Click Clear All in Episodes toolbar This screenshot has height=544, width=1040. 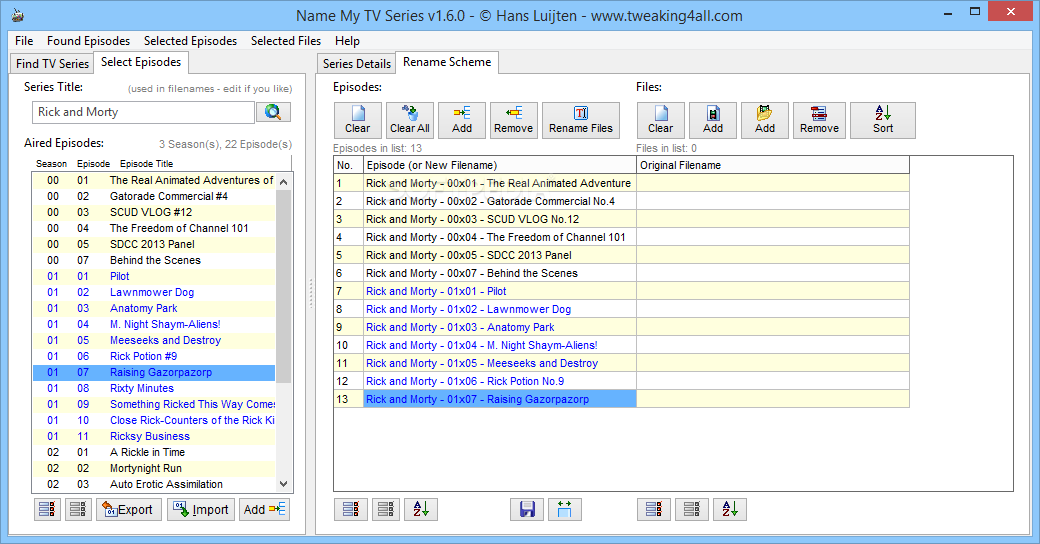click(409, 120)
